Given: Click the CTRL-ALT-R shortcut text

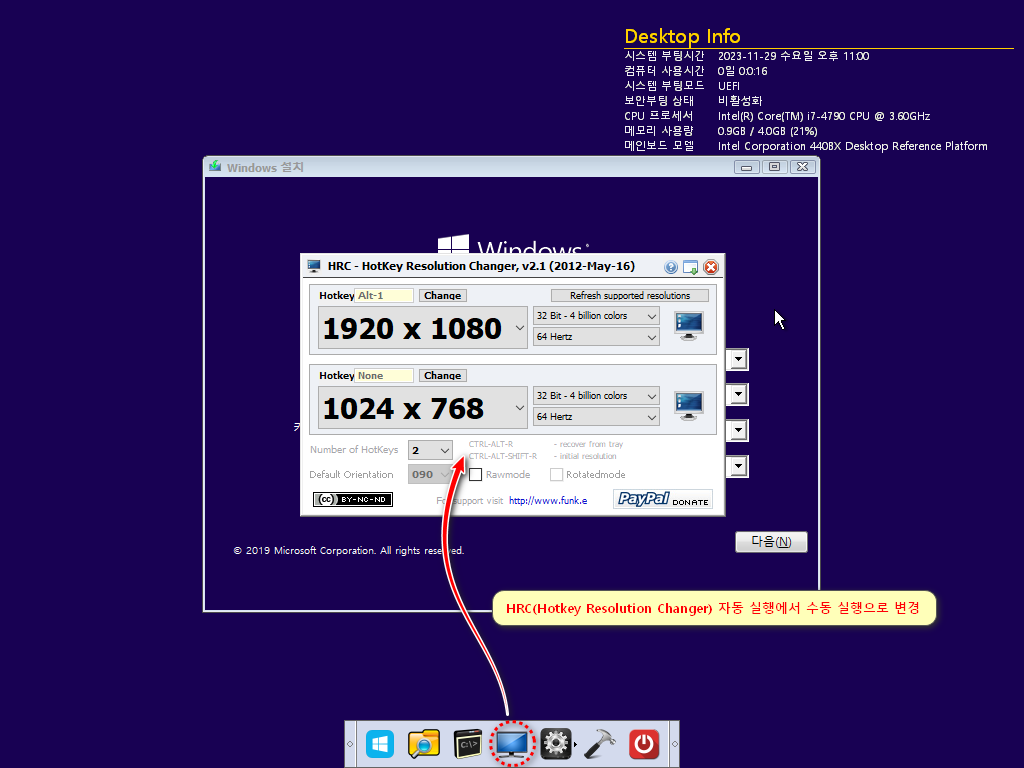Looking at the screenshot, I should tap(491, 445).
